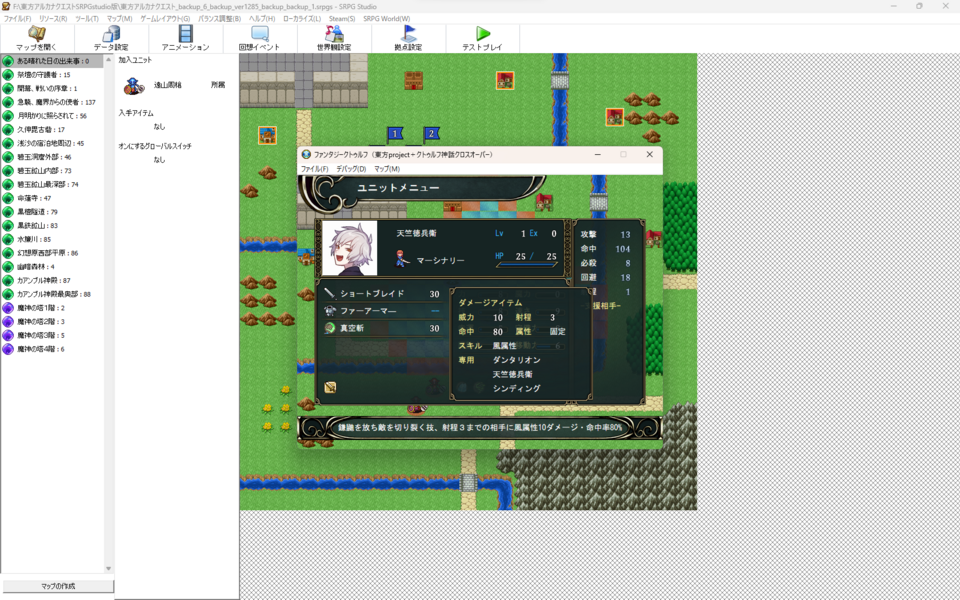Screen dimensions: 960x600
Task: Select the map 月明かりに照らされて : 56
Action: click(53, 116)
